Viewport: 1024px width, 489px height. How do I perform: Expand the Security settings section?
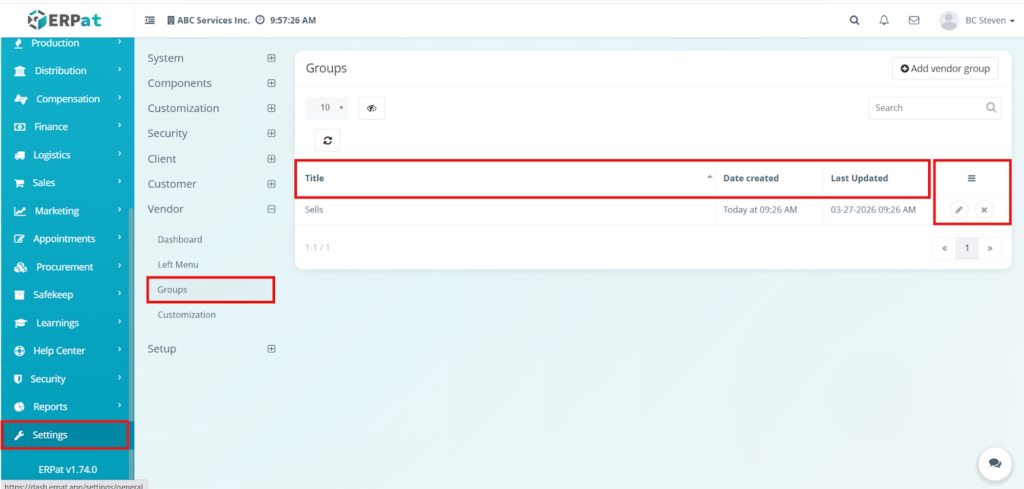point(271,133)
